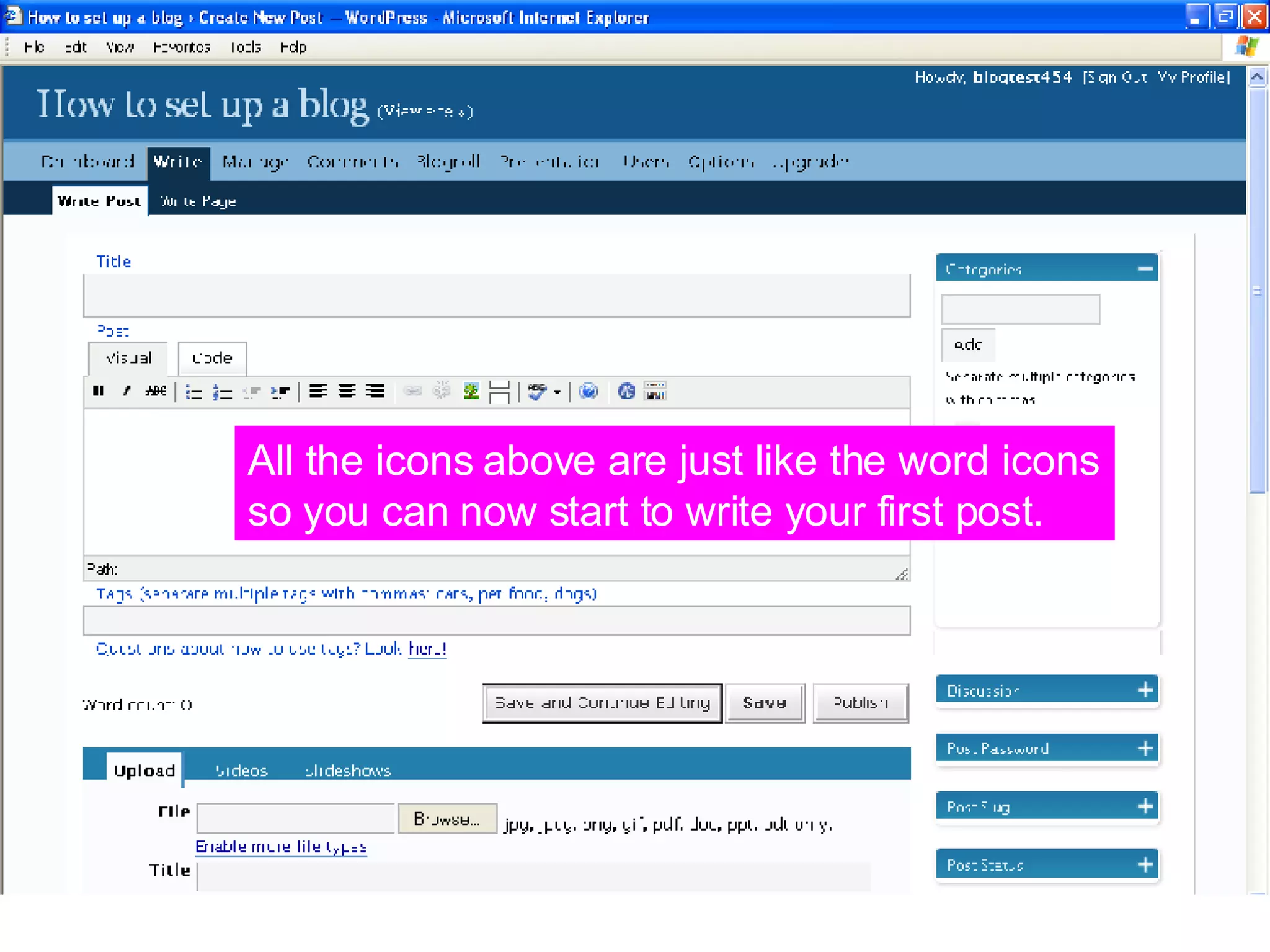Viewport: 1270px width, 952px height.
Task: Expand the Post Slug panel
Action: pos(1145,806)
